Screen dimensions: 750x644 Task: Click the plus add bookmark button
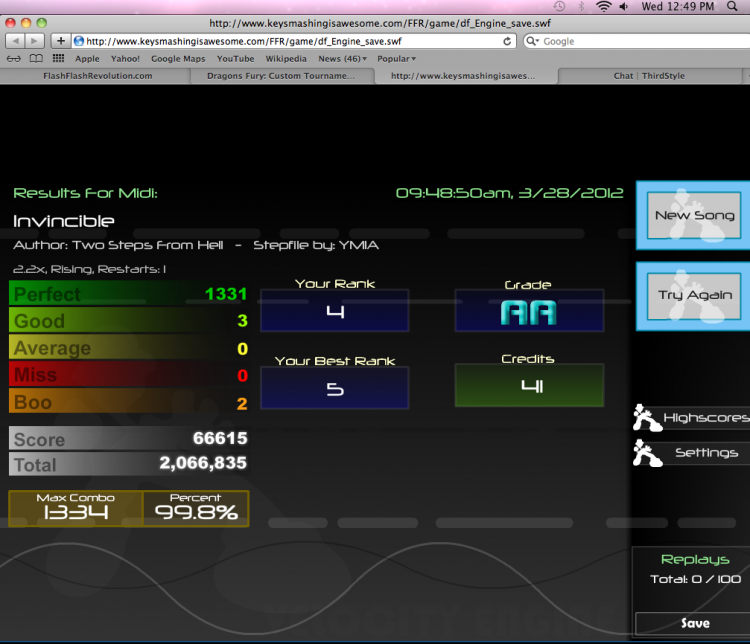(x=61, y=41)
